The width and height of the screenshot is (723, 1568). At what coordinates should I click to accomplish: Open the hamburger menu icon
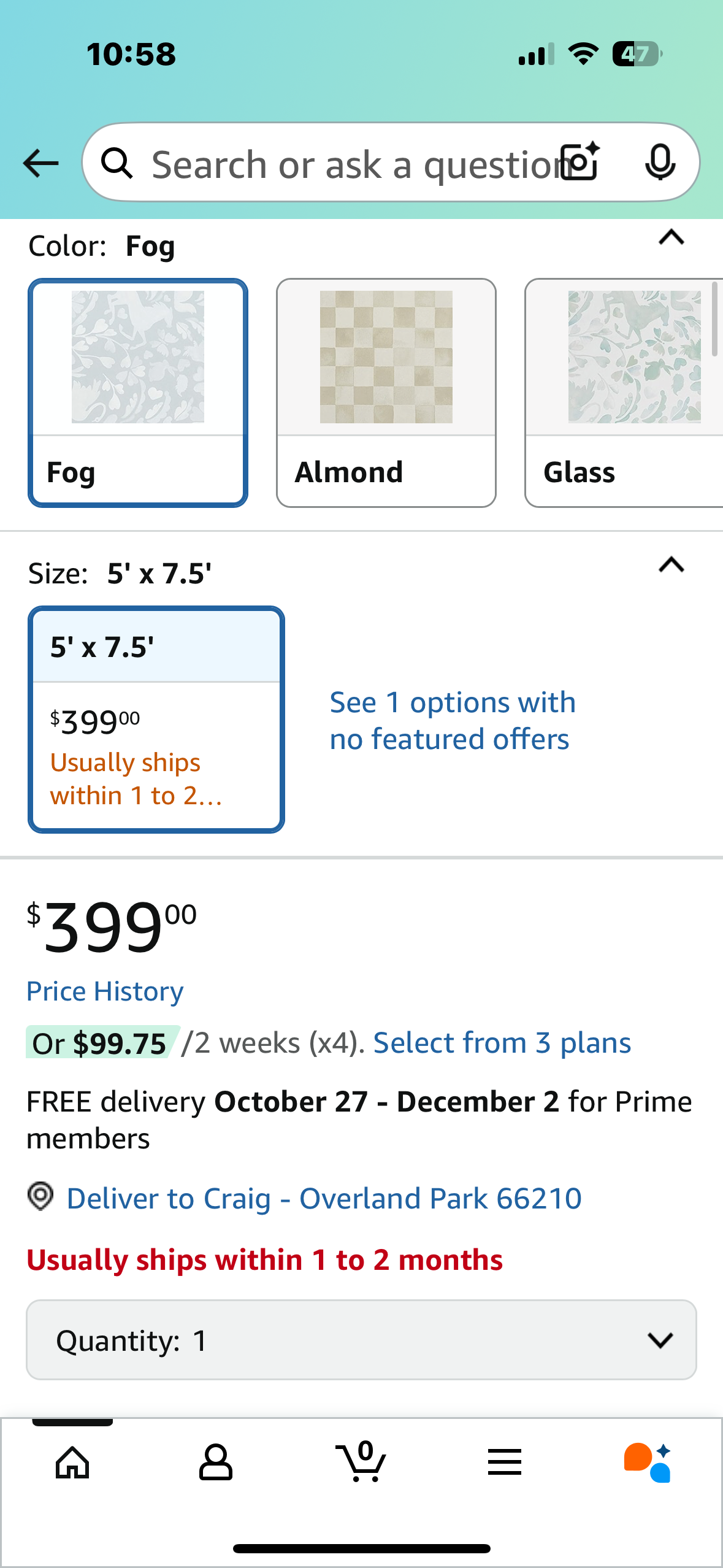point(505,1462)
